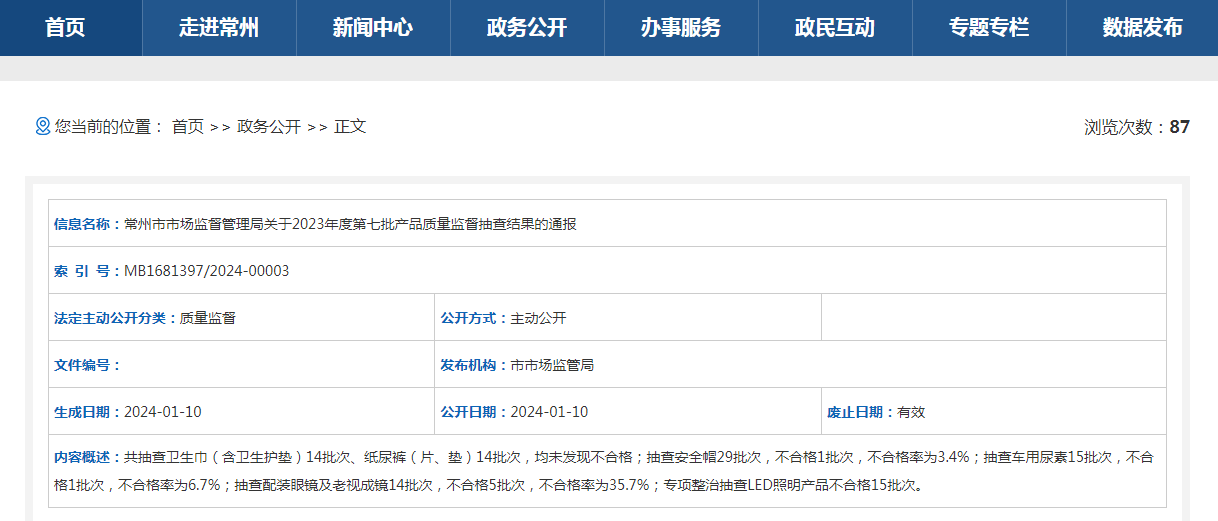The height and width of the screenshot is (521, 1218).
Task: Open the 专题专栏 navigation item
Action: coord(989,28)
